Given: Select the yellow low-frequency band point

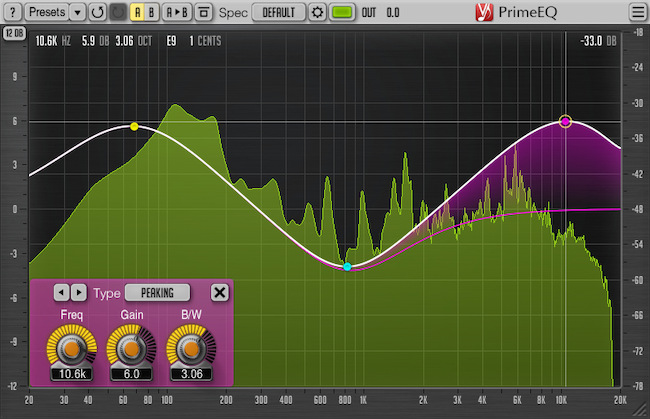Looking at the screenshot, I should pyautogui.click(x=134, y=126).
